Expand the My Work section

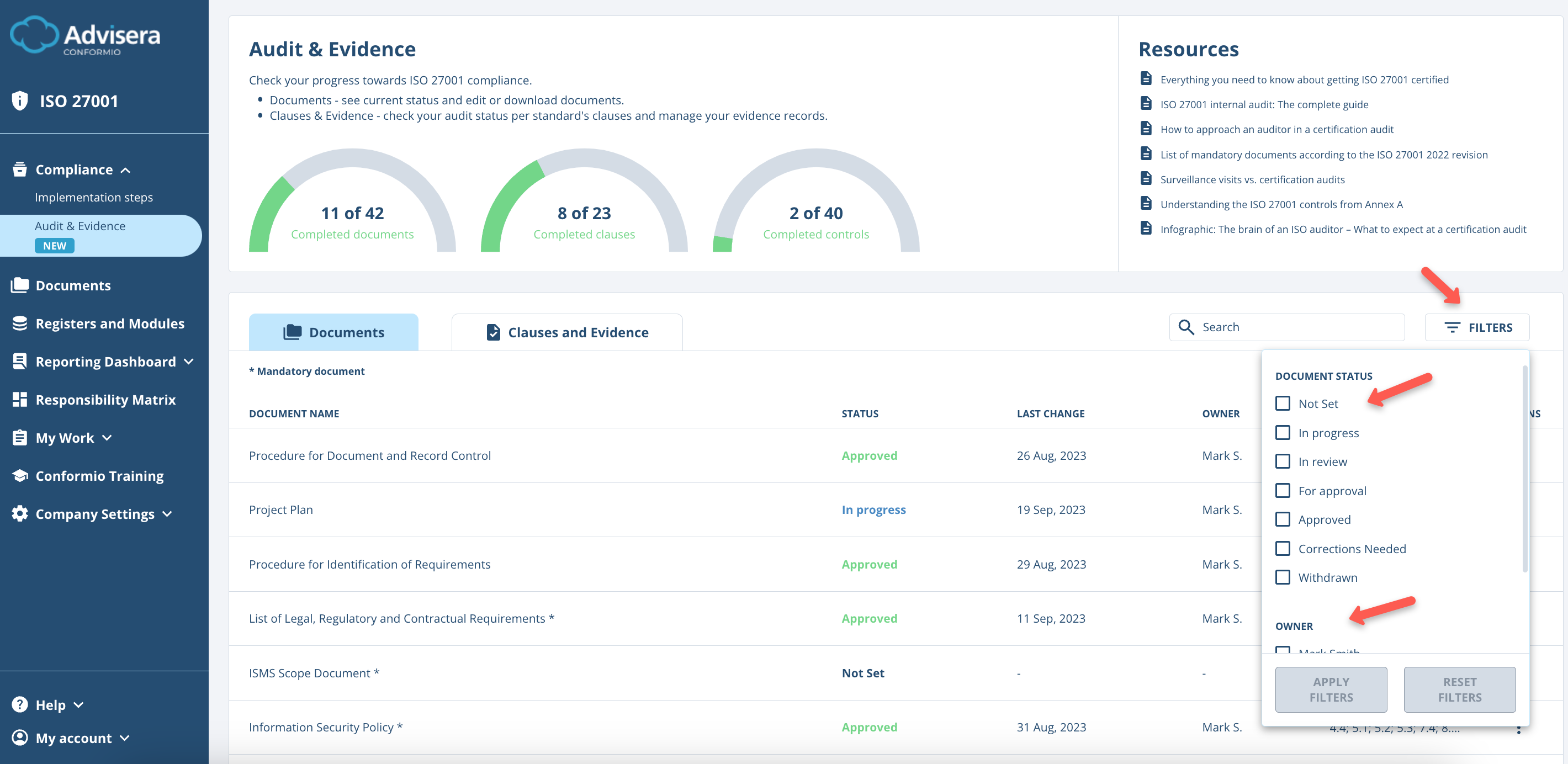[108, 437]
